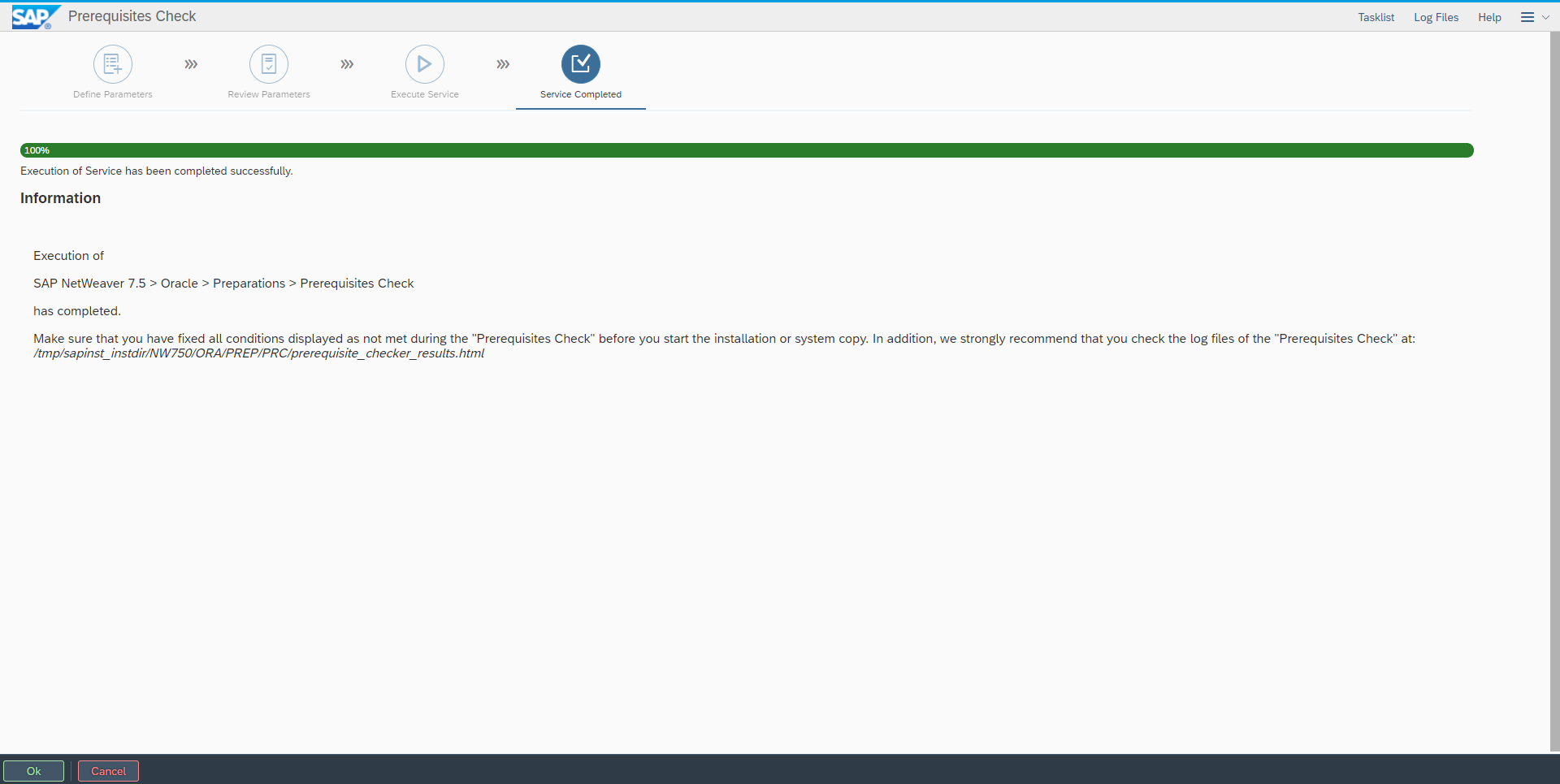Click the vertical scrollbar

coord(1554,392)
